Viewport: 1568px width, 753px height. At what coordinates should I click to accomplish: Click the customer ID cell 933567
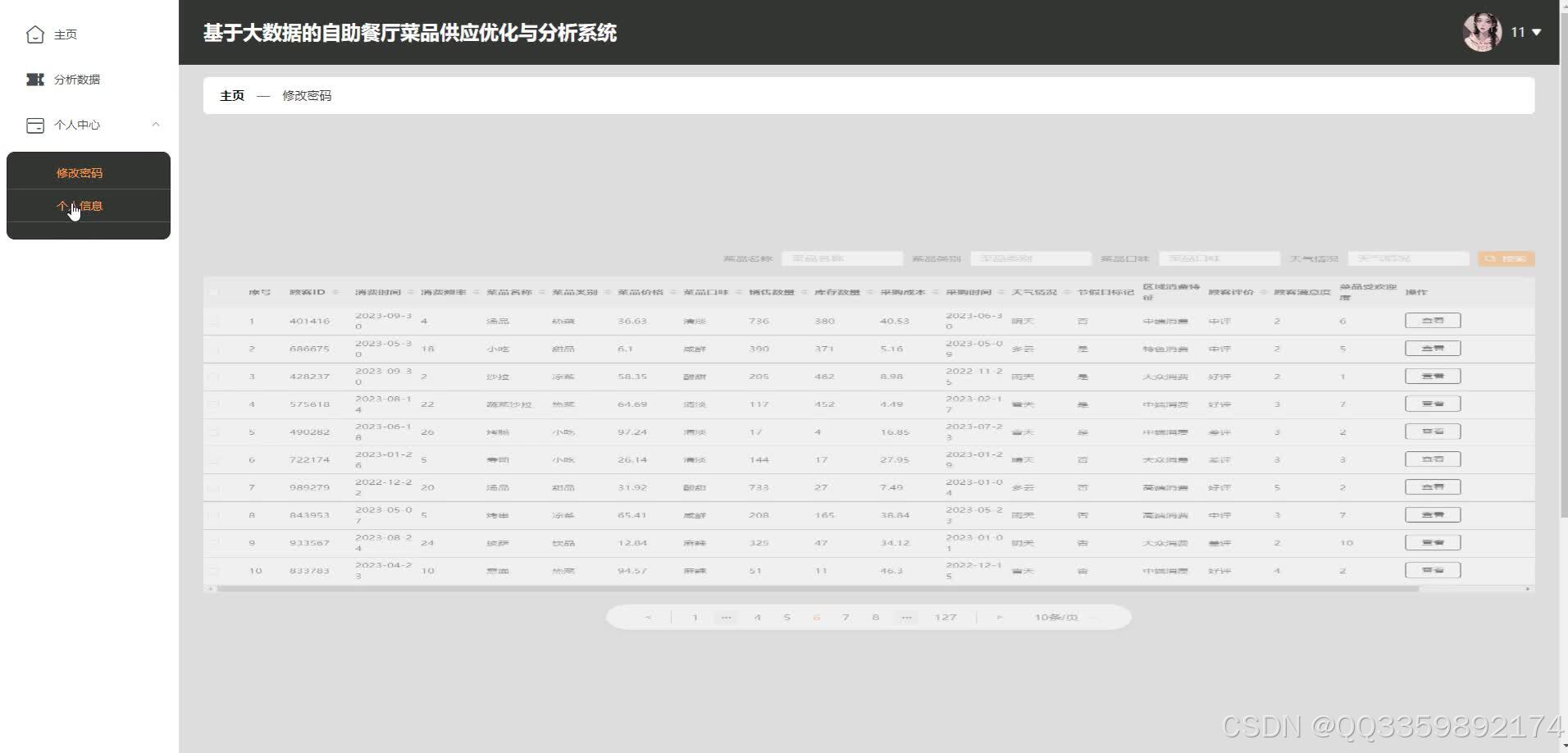point(309,543)
